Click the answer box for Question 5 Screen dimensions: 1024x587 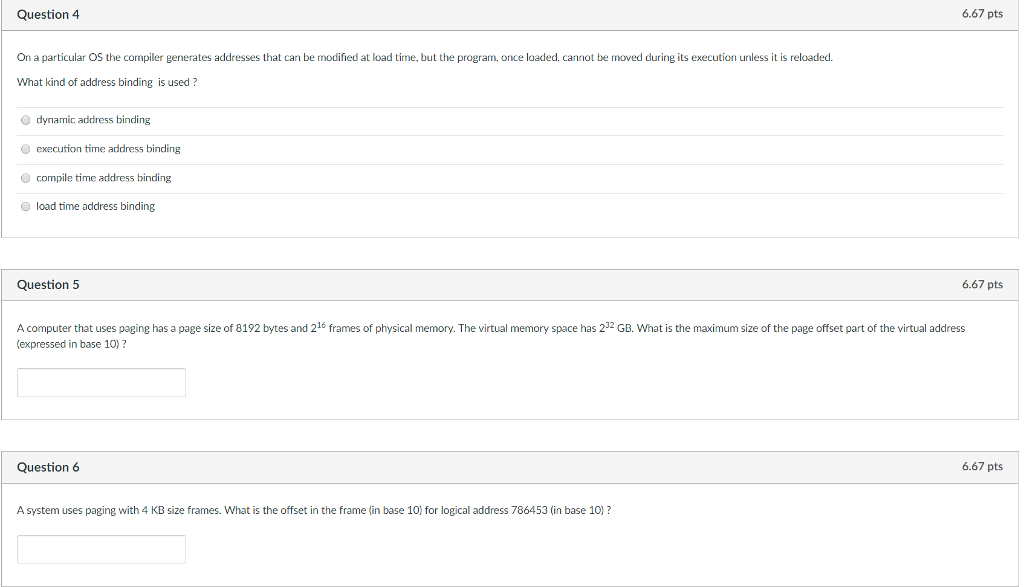100,382
